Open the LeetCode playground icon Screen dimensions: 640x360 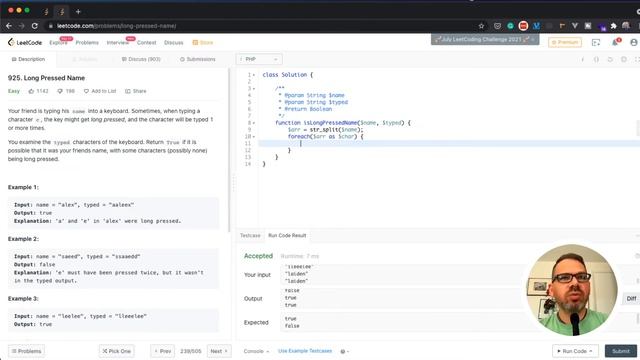tap(596, 42)
